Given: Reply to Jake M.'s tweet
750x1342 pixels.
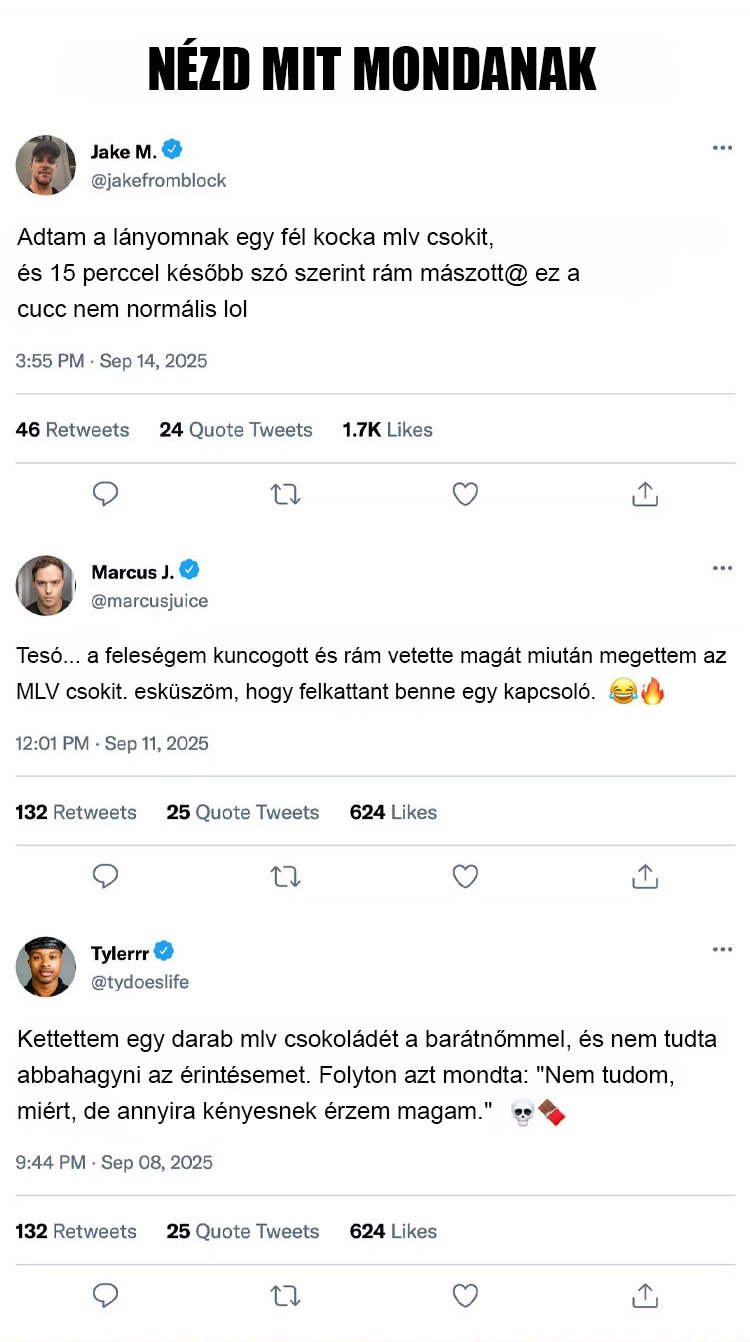Looking at the screenshot, I should coord(106,494).
